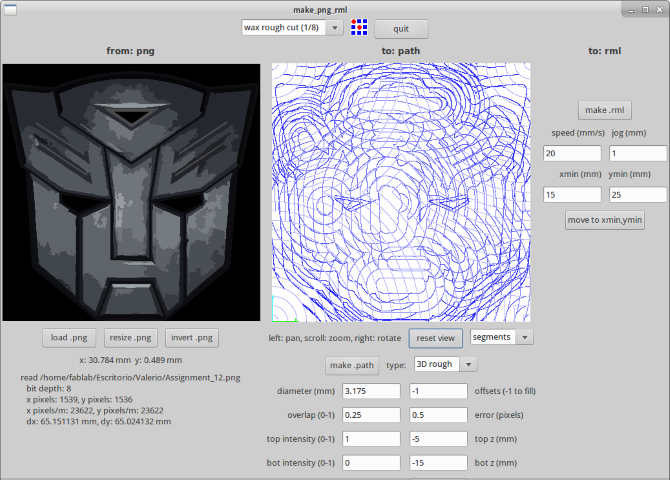Click the 'x pixels/m: 23622' resolution line
The width and height of the screenshot is (670, 480).
click(x=95, y=410)
